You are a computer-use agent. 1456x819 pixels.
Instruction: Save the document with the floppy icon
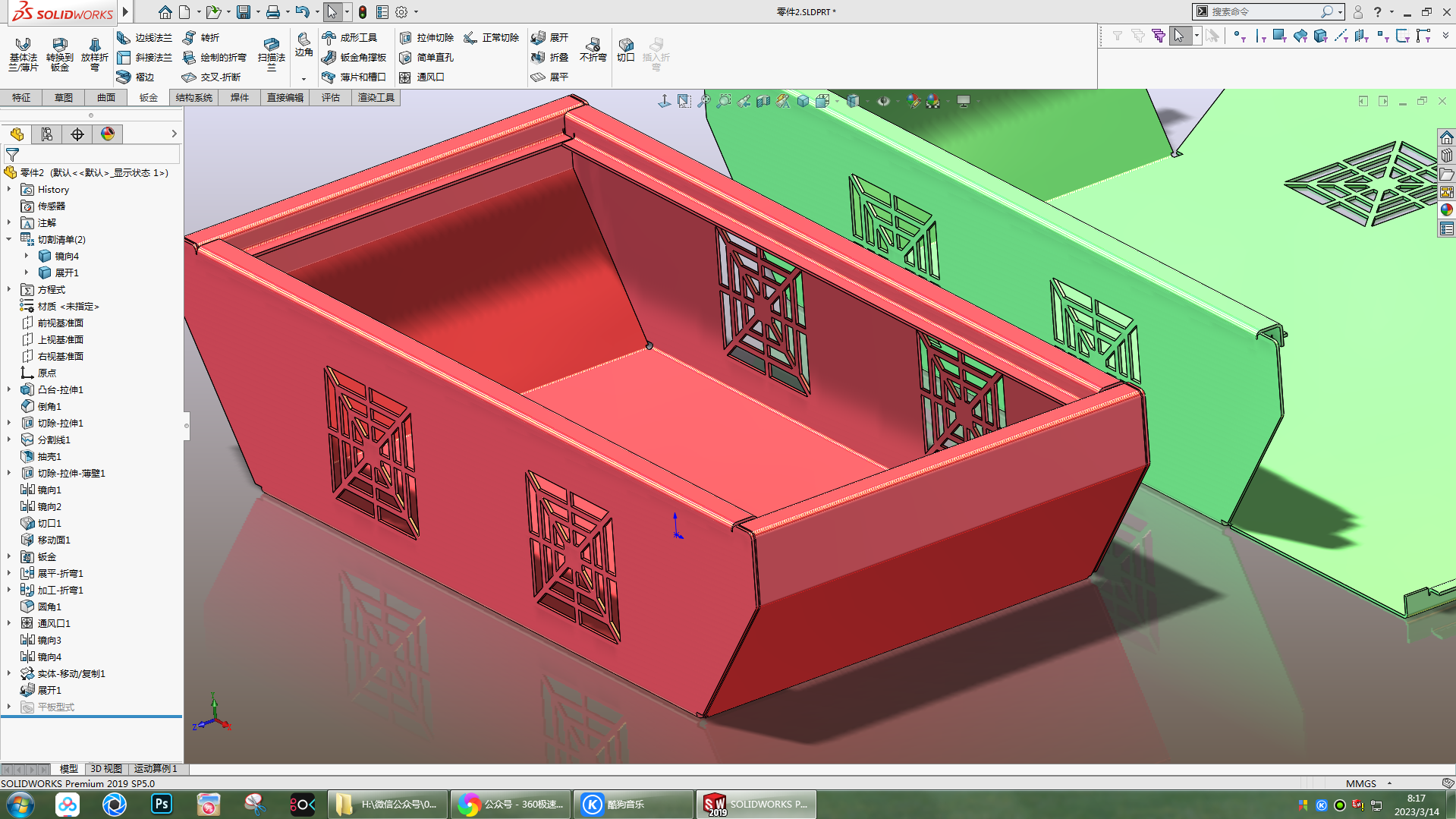[x=243, y=12]
